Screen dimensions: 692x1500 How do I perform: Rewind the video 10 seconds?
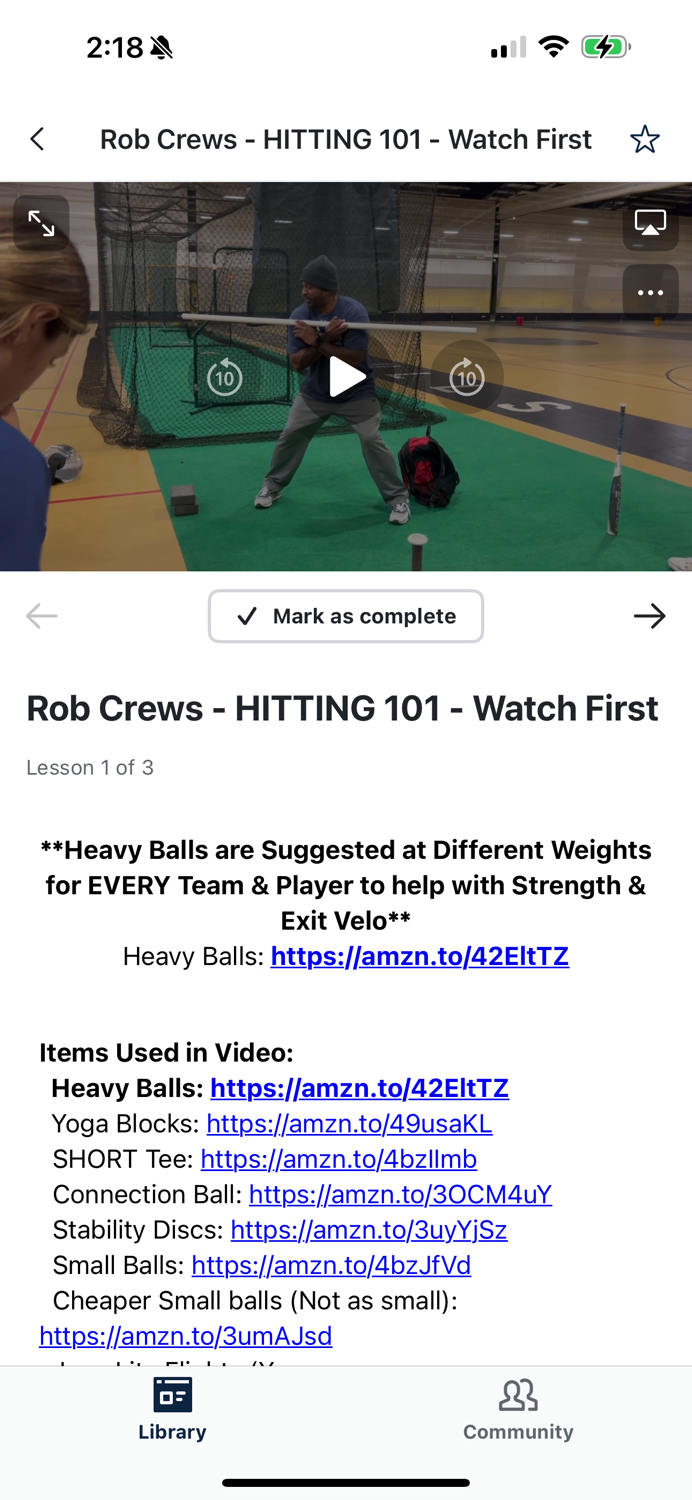tap(225, 377)
